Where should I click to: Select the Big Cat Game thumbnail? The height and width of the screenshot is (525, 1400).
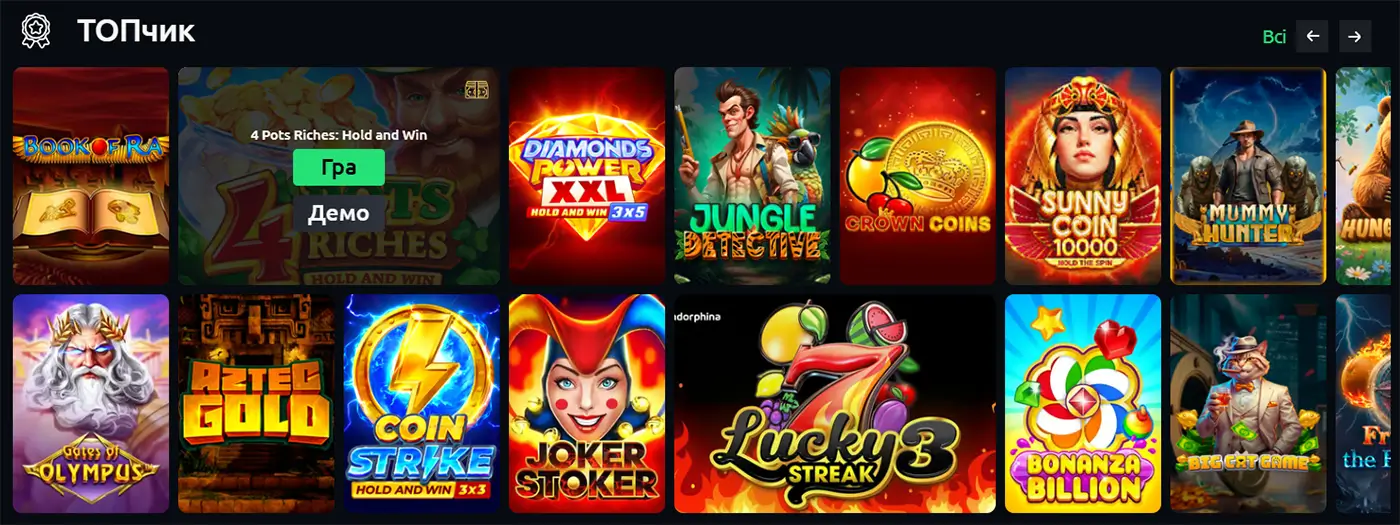pos(1248,403)
